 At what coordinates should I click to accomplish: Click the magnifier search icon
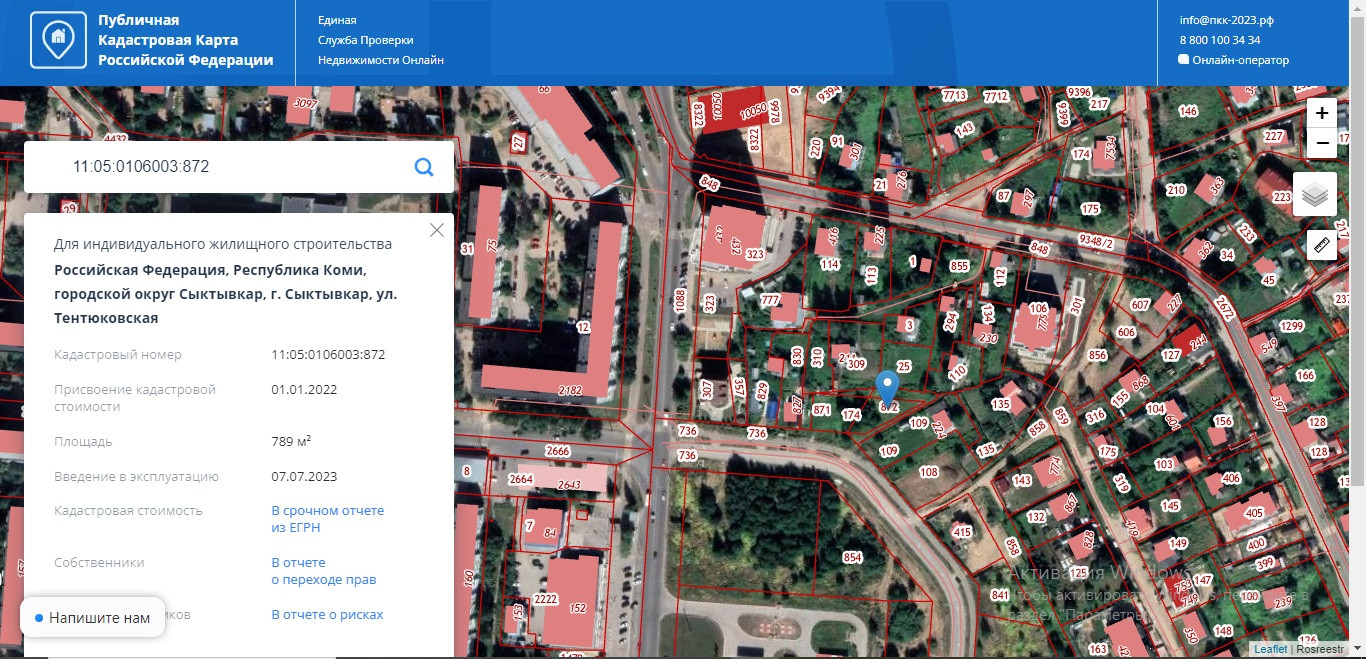(424, 167)
